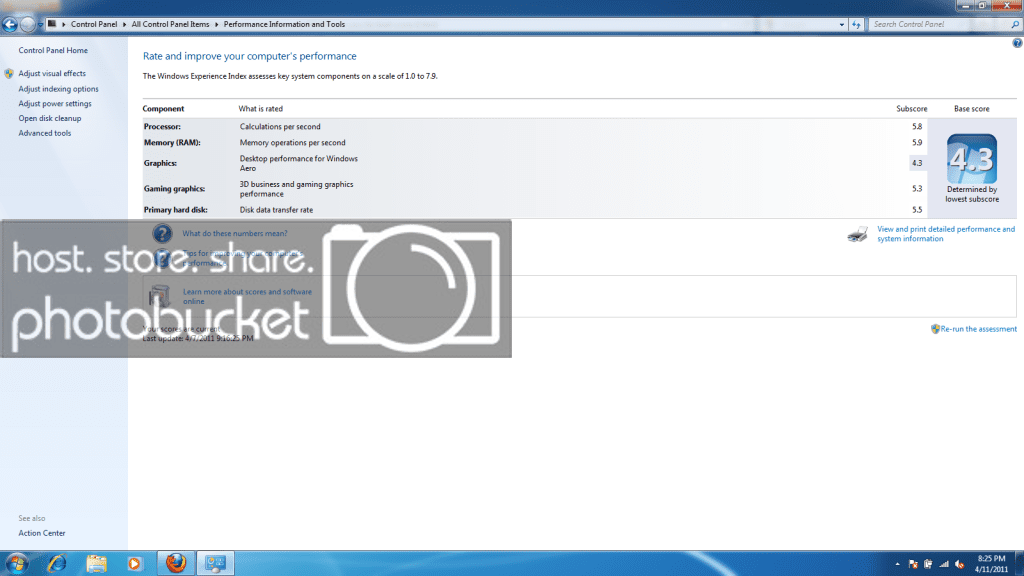Open the Help question mark icon

(x=1017, y=43)
